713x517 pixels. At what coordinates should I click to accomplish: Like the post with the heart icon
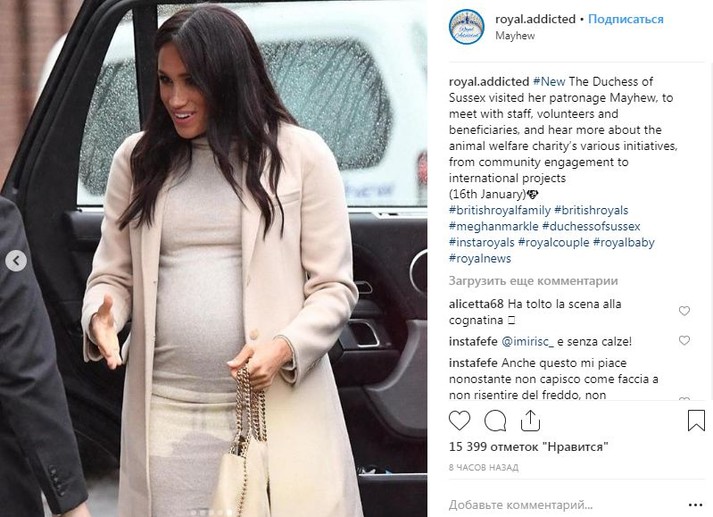click(459, 421)
